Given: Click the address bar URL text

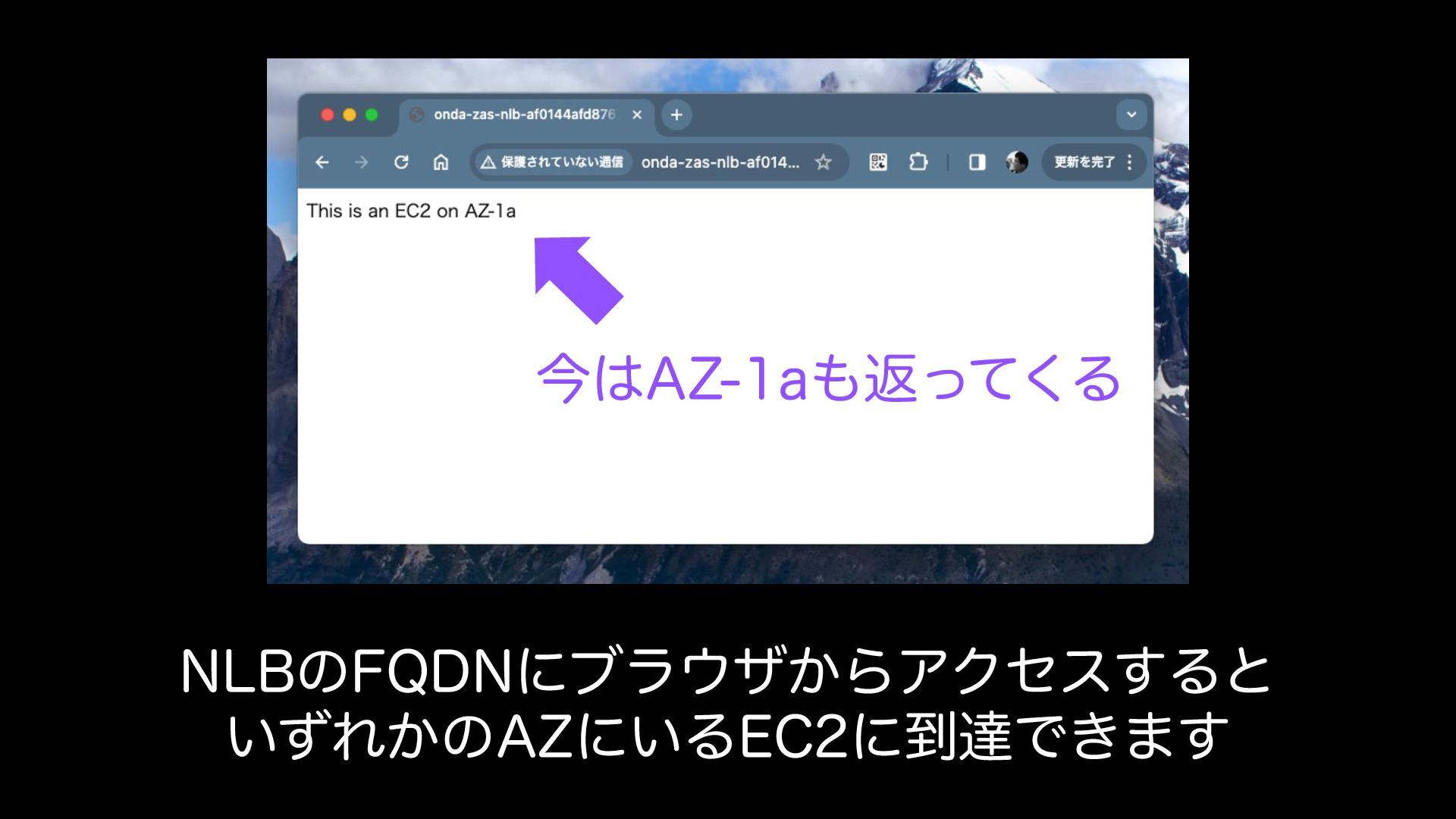Looking at the screenshot, I should tap(720, 162).
